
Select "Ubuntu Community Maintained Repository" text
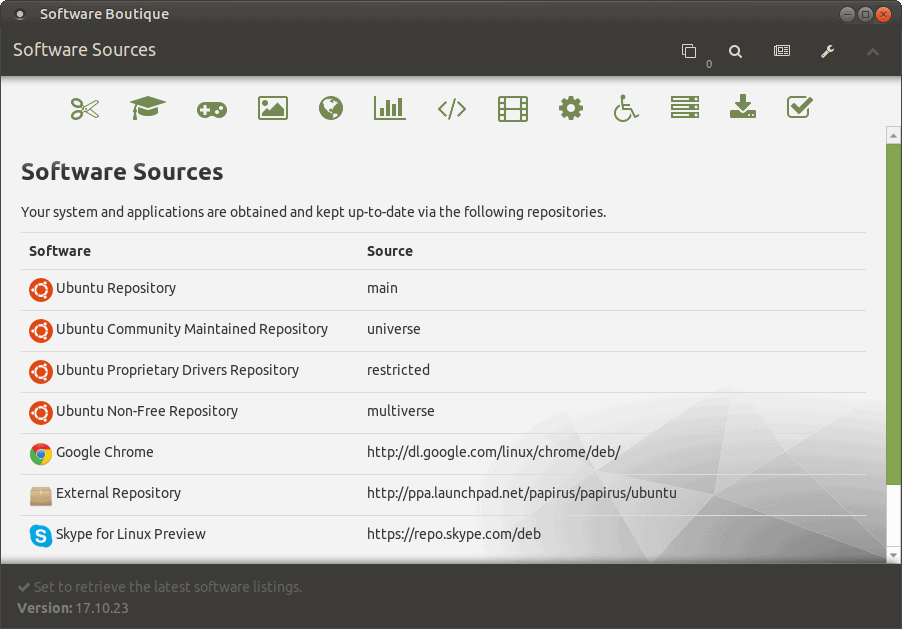pyautogui.click(x=192, y=329)
